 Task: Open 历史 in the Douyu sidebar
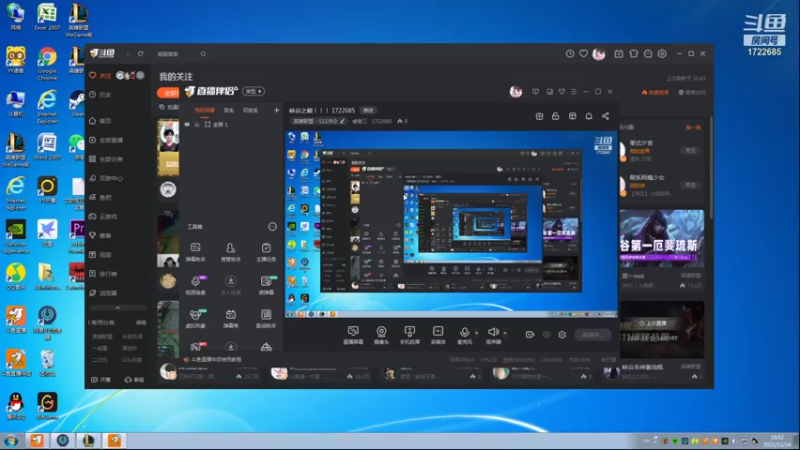click(101, 94)
